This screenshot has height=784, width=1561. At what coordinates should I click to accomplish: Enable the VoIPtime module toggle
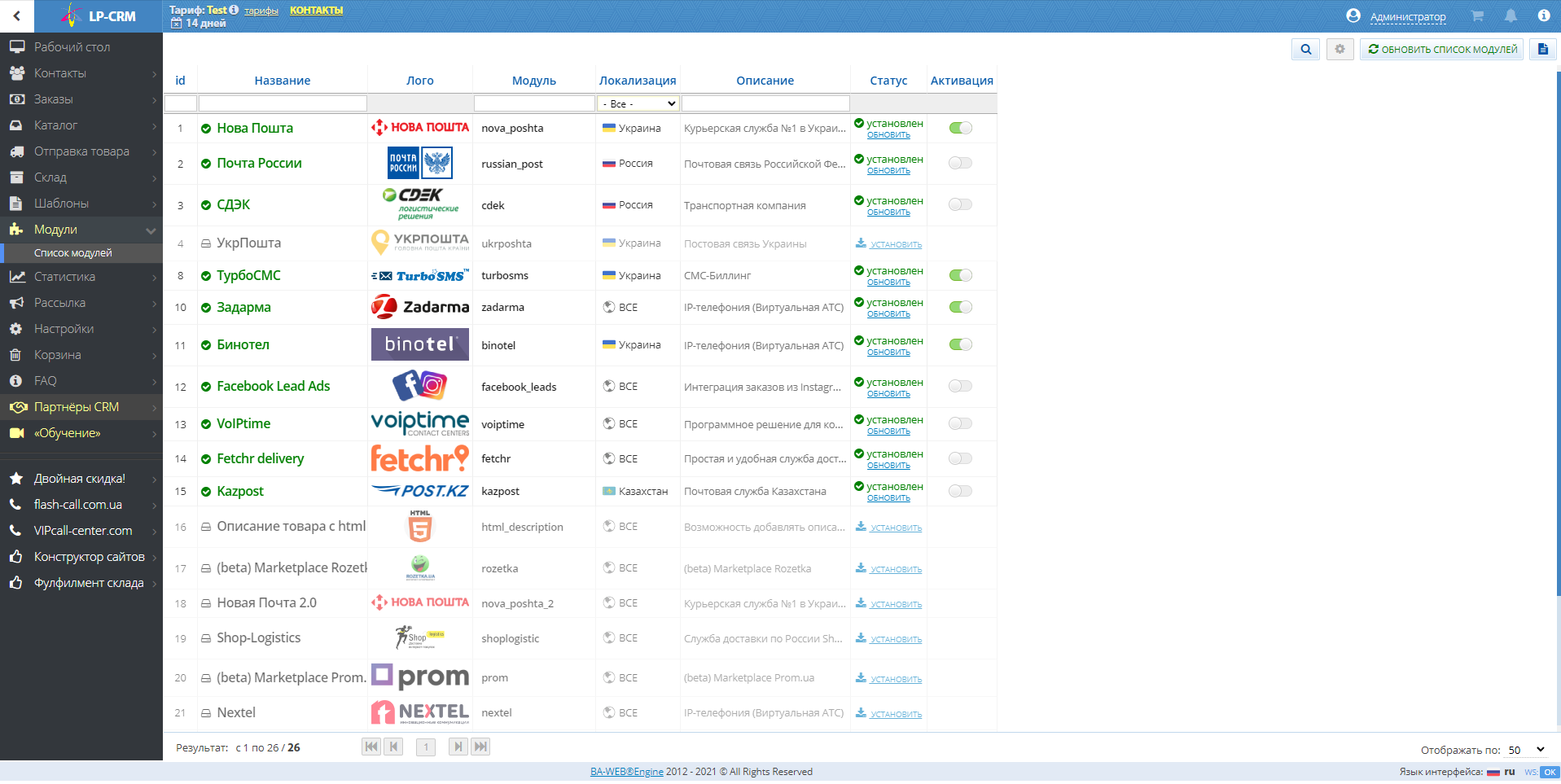[x=961, y=423]
